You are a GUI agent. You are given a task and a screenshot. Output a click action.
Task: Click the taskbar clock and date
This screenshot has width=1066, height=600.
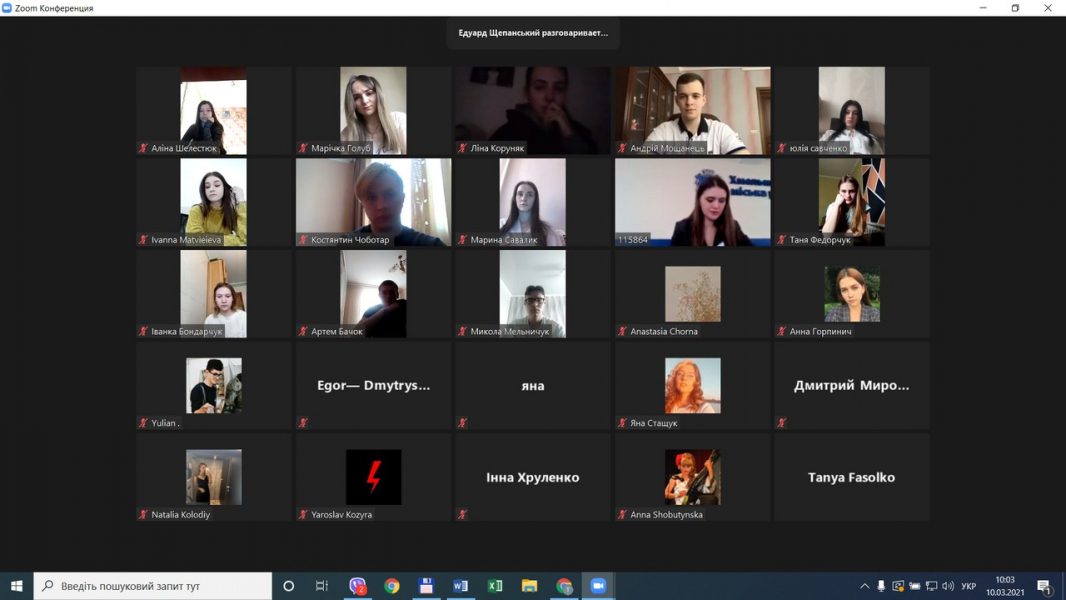point(1005,586)
